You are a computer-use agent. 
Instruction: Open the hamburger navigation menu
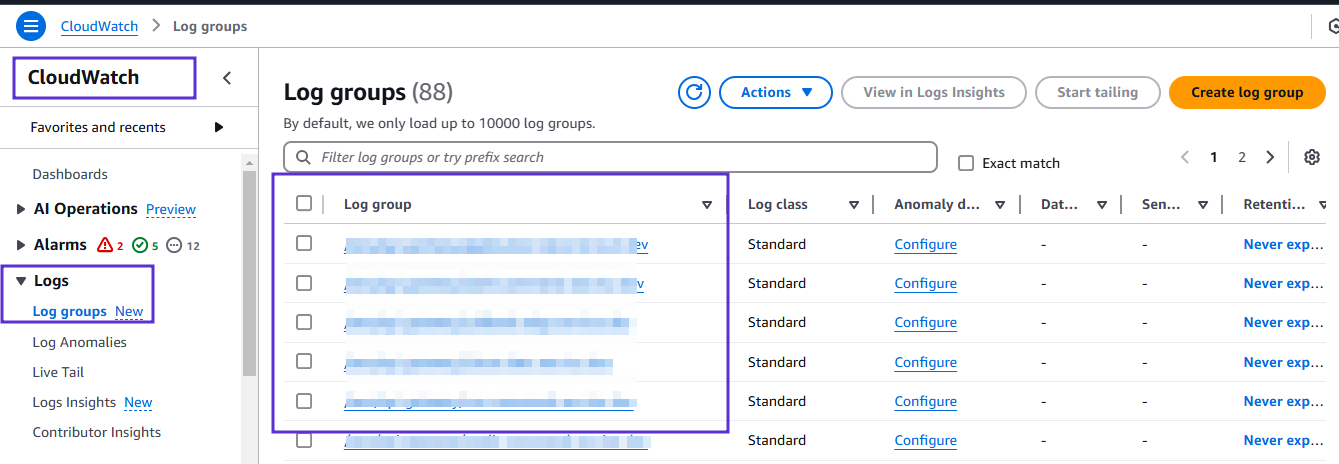(x=31, y=26)
